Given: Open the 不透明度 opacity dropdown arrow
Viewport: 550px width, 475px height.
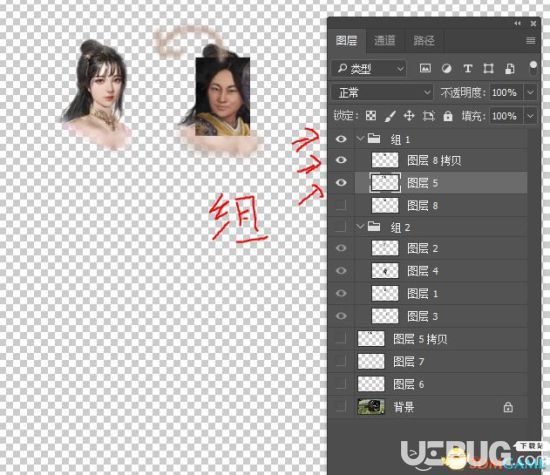Looking at the screenshot, I should [x=530, y=93].
